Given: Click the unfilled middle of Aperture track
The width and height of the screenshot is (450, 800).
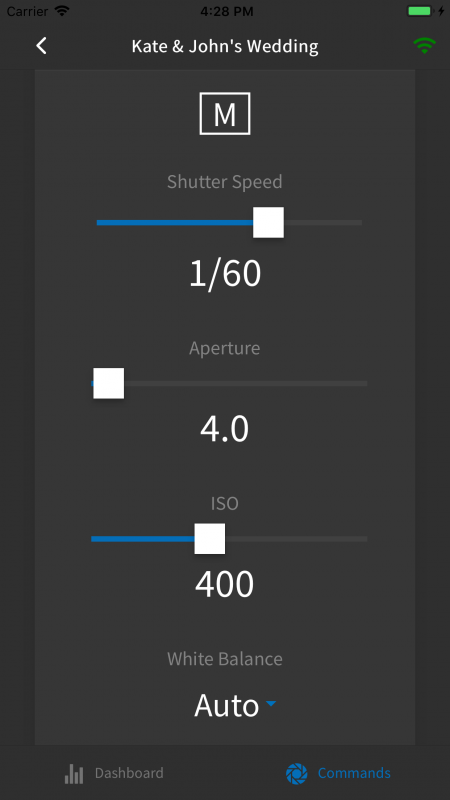Looking at the screenshot, I should click(x=245, y=383).
